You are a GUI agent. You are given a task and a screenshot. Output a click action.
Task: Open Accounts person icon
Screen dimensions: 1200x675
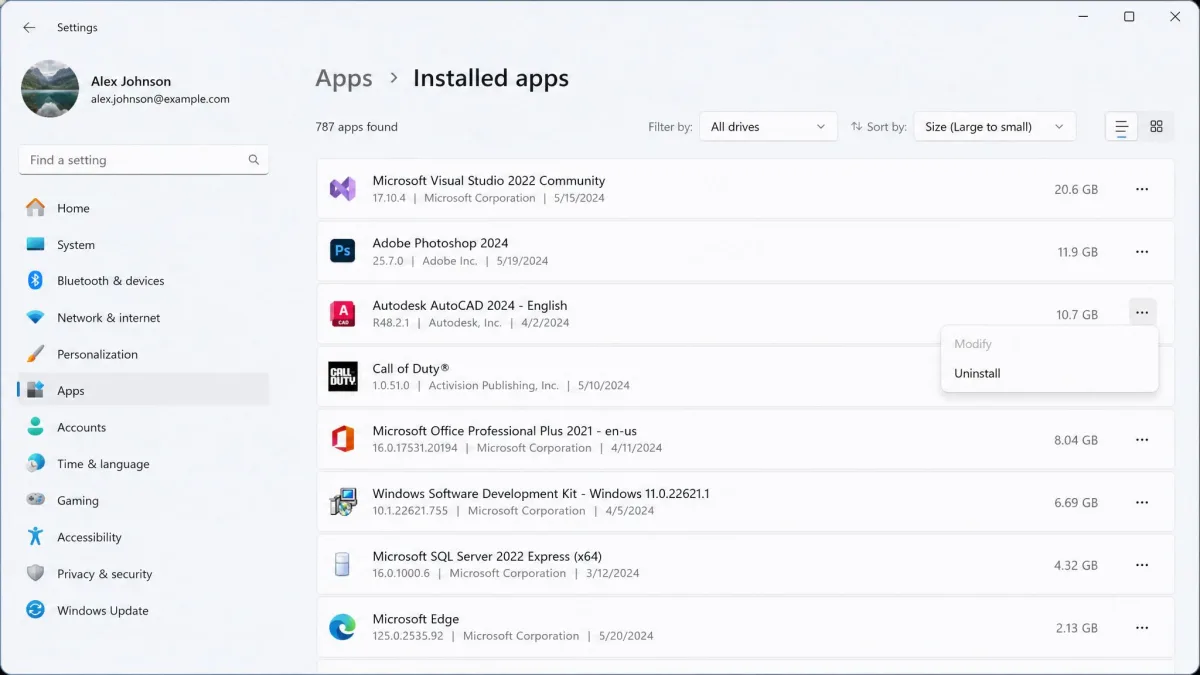click(36, 427)
